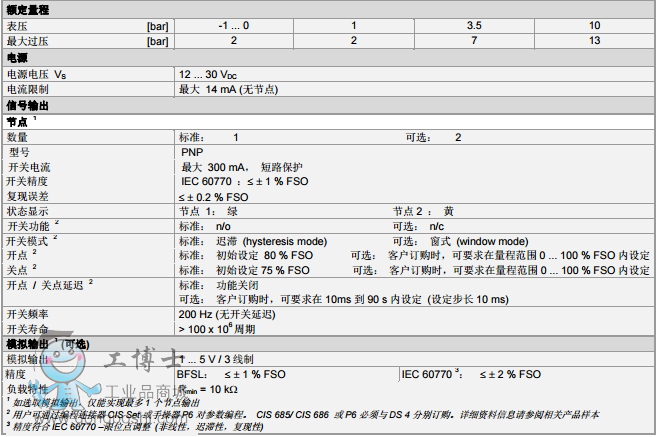
Task: Select the 信号输出 section header
Action: (29, 105)
